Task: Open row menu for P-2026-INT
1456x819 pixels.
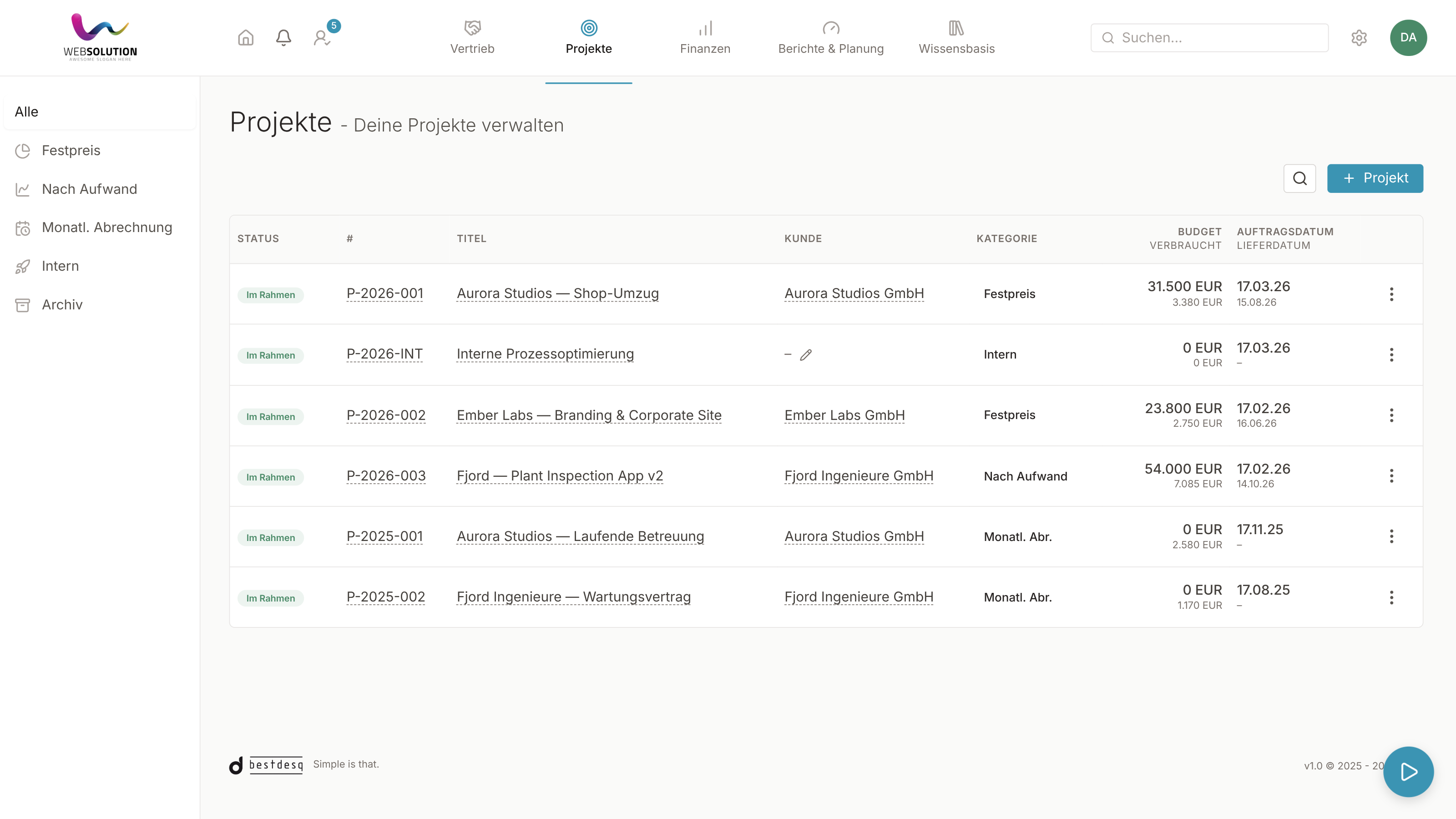Action: (x=1391, y=355)
